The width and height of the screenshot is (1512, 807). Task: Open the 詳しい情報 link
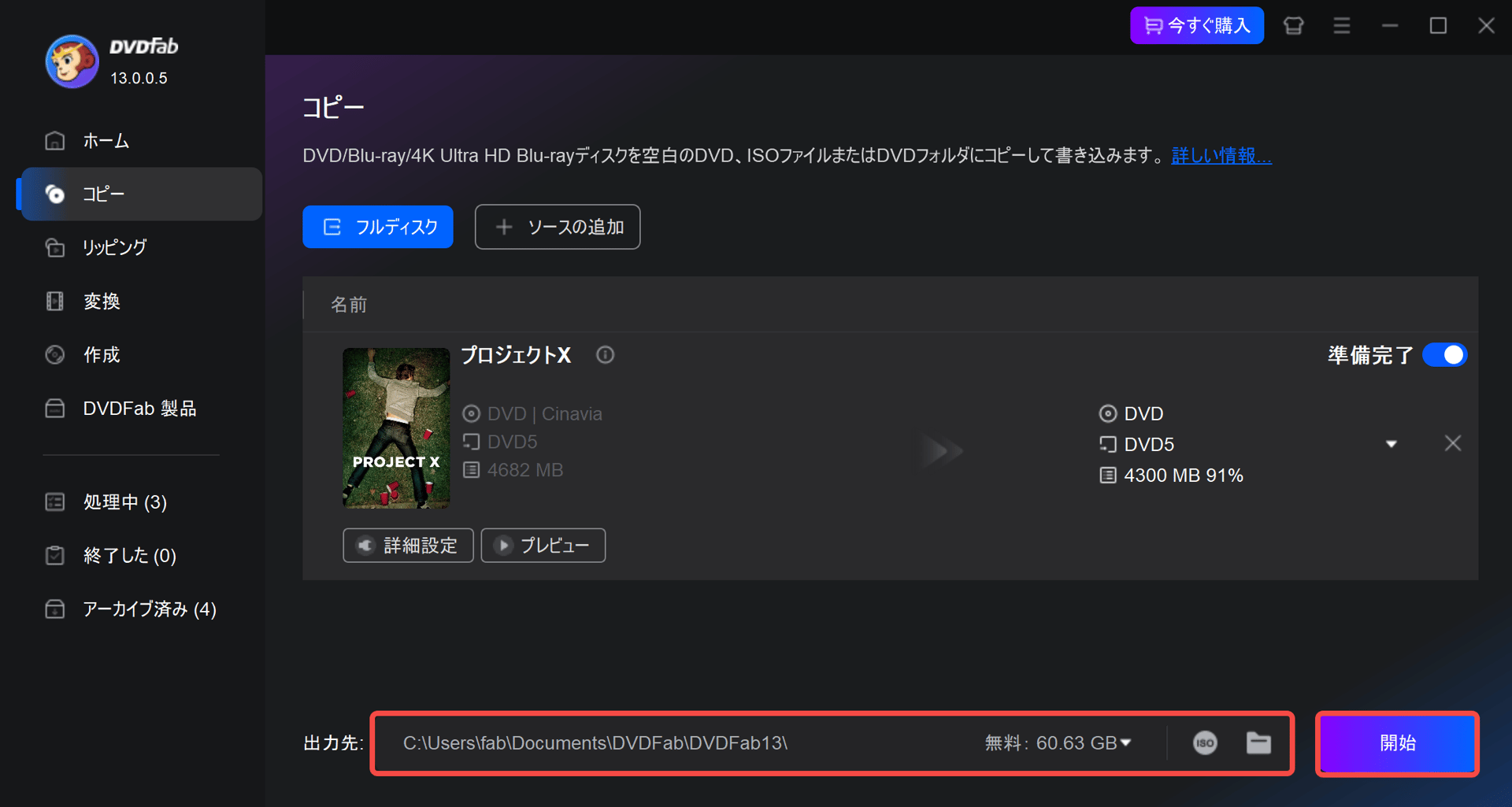[x=1221, y=155]
